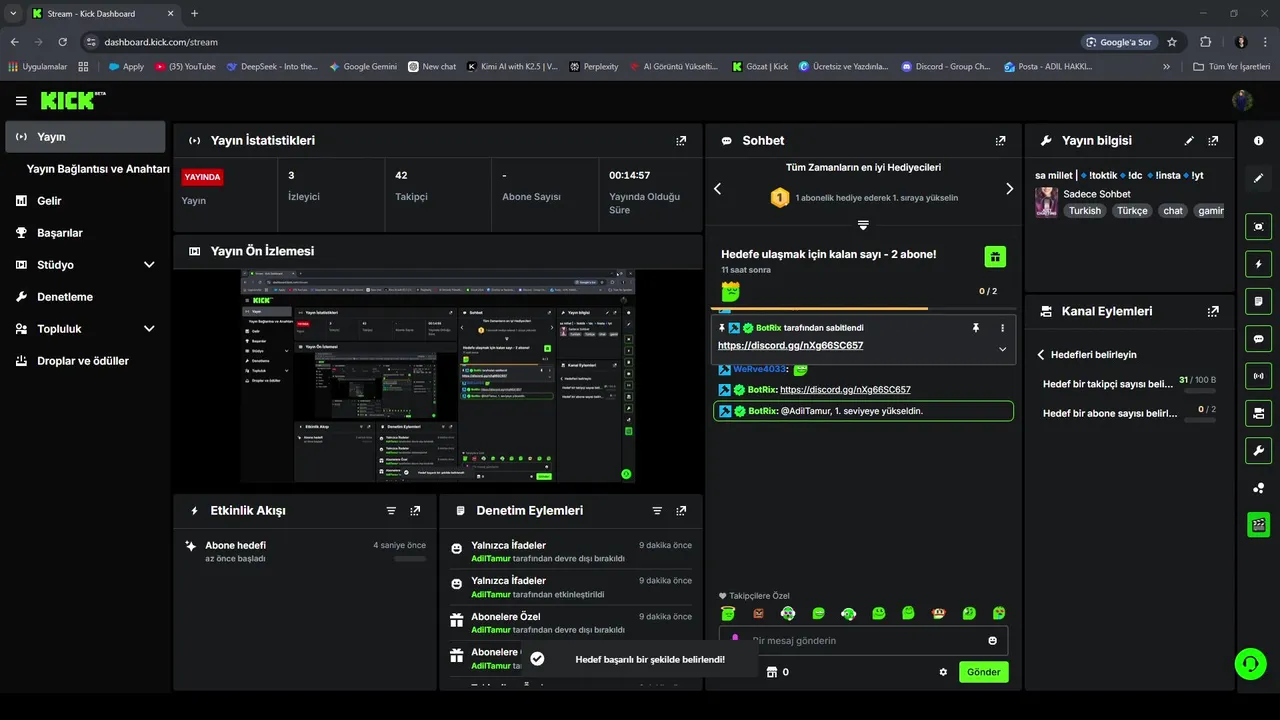Send the chat message with Gönder
Viewport: 1280px width, 720px height.
tap(983, 672)
